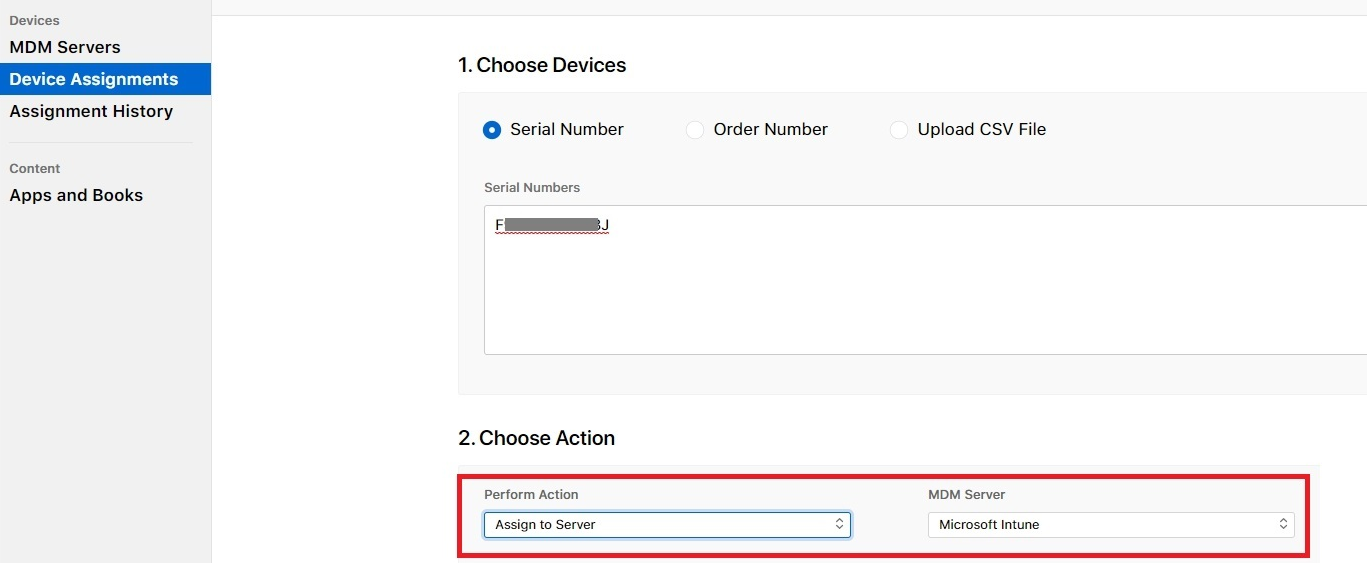Image resolution: width=1367 pixels, height=563 pixels.
Task: Click the Devices sidebar group label
Action: click(x=34, y=20)
